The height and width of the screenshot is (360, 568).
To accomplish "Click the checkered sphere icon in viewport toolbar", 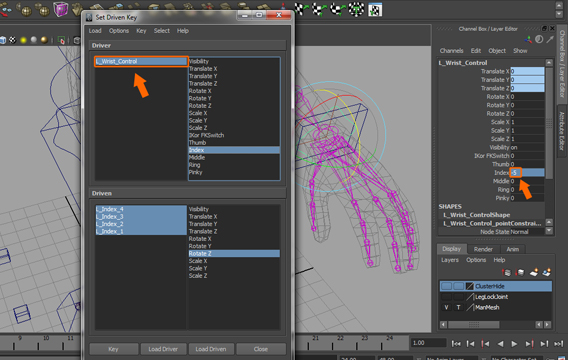I will (x=13, y=40).
